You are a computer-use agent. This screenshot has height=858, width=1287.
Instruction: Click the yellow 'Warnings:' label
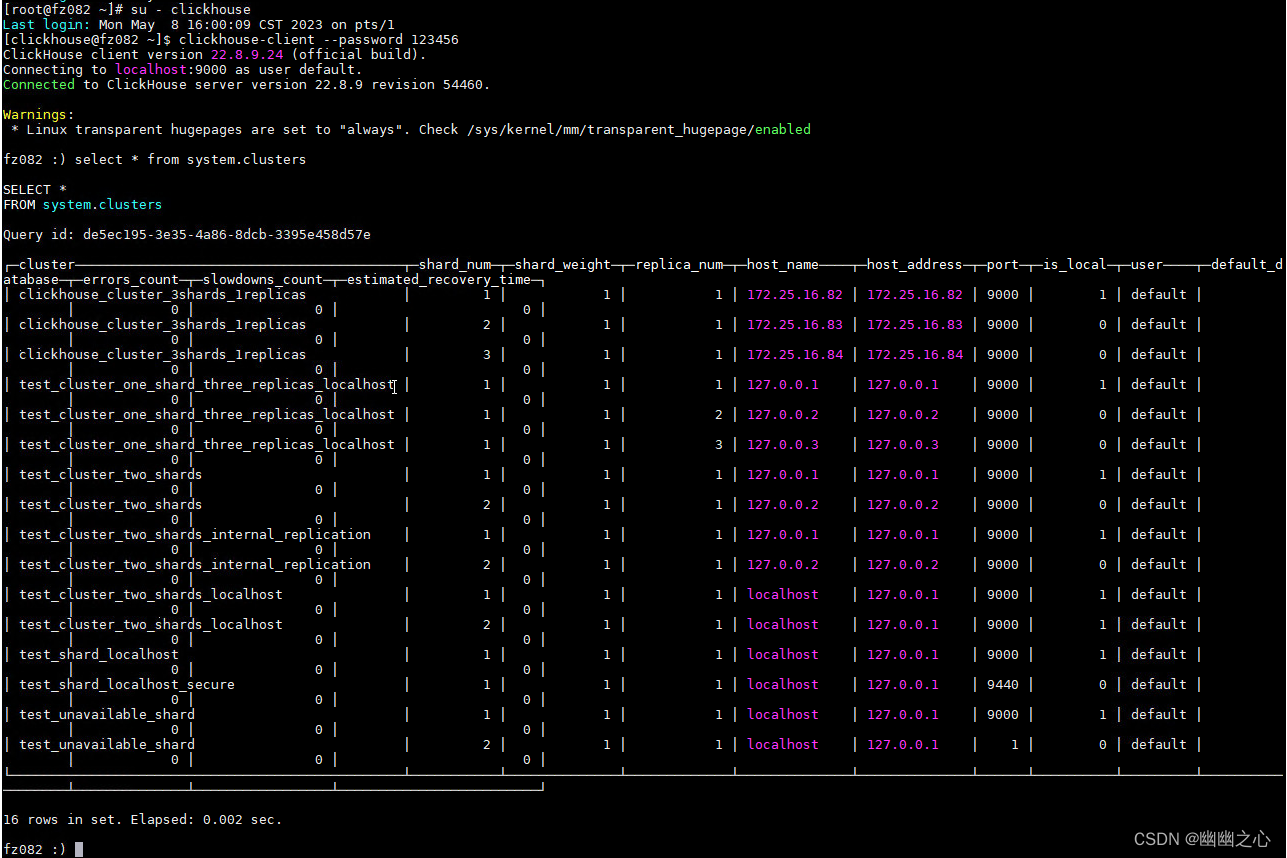[x=39, y=114]
